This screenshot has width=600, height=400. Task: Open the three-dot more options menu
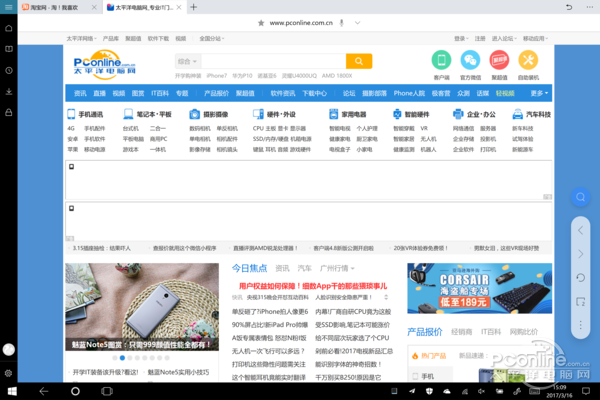(x=590, y=7)
